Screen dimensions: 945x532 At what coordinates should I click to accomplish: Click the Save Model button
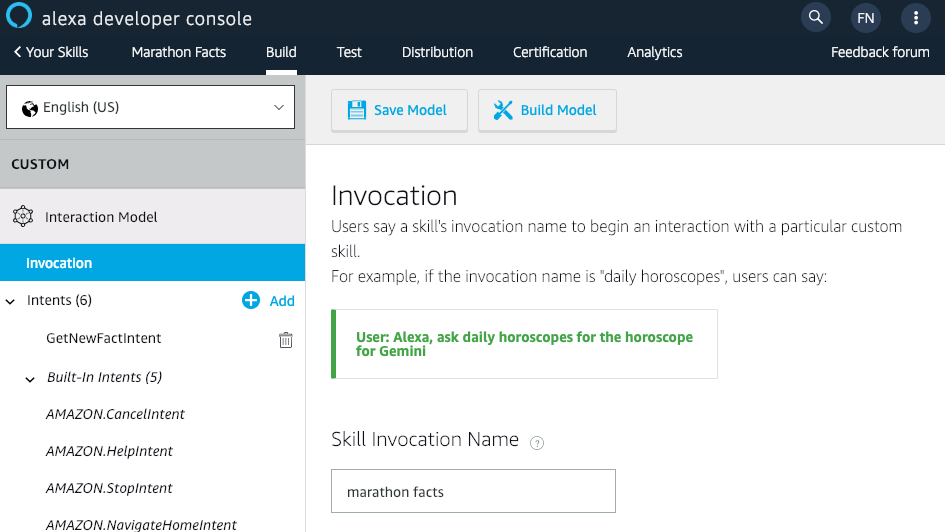pyautogui.click(x=399, y=110)
